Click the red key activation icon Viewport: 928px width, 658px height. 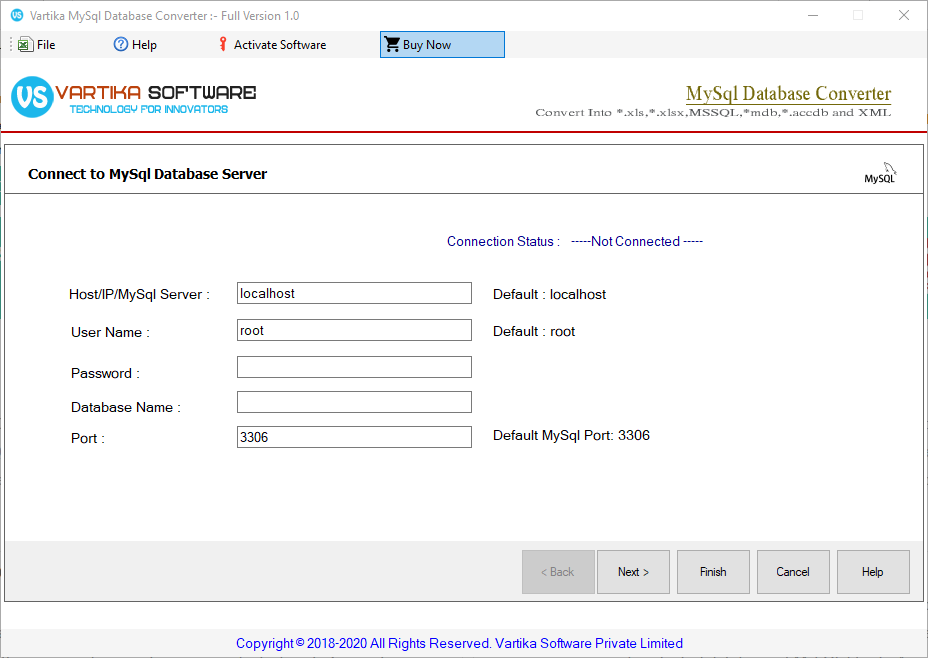click(223, 44)
